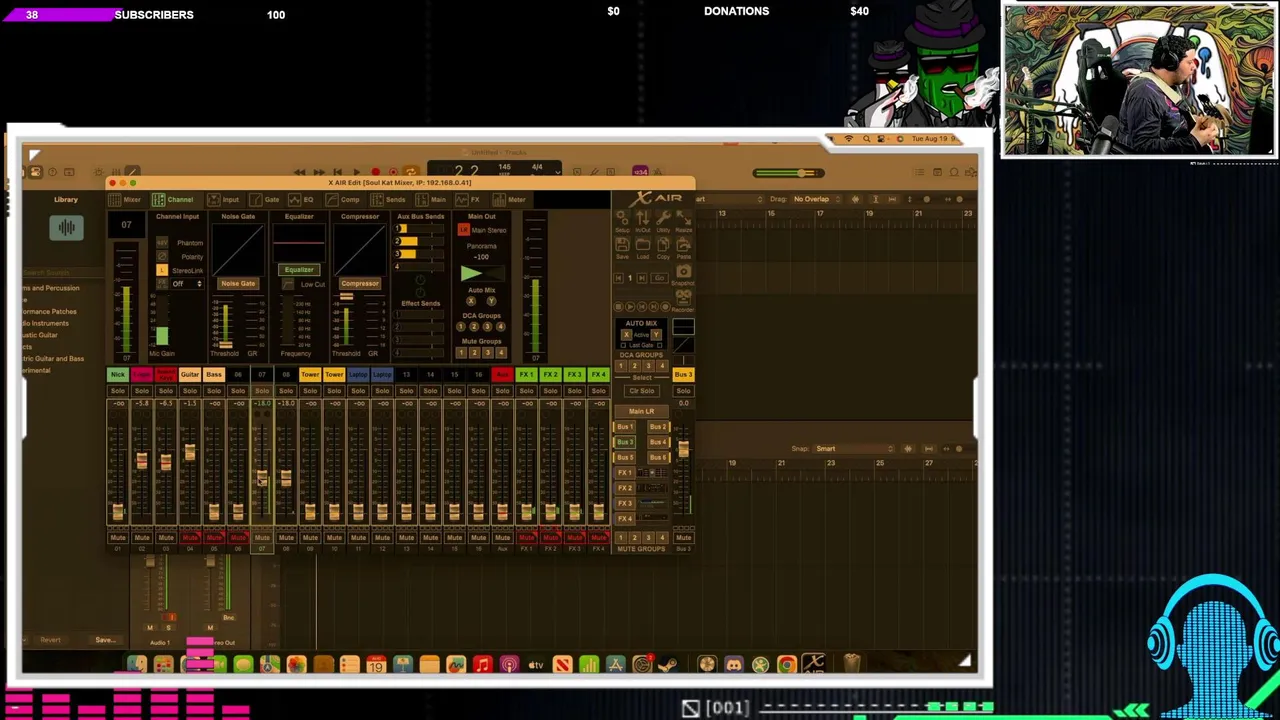Open Trash in Dock
Image resolution: width=1280 pixels, height=720 pixels.
[x=851, y=664]
